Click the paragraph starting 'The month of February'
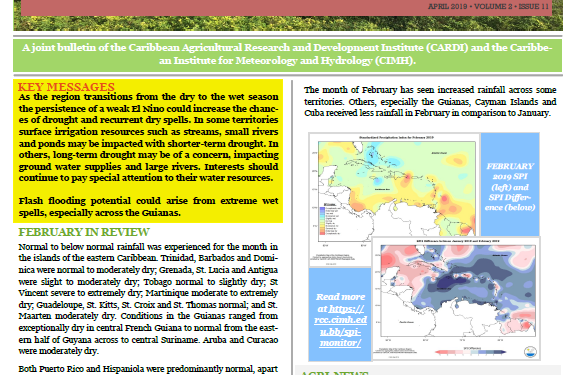The width and height of the screenshot is (573, 375). pos(430,101)
